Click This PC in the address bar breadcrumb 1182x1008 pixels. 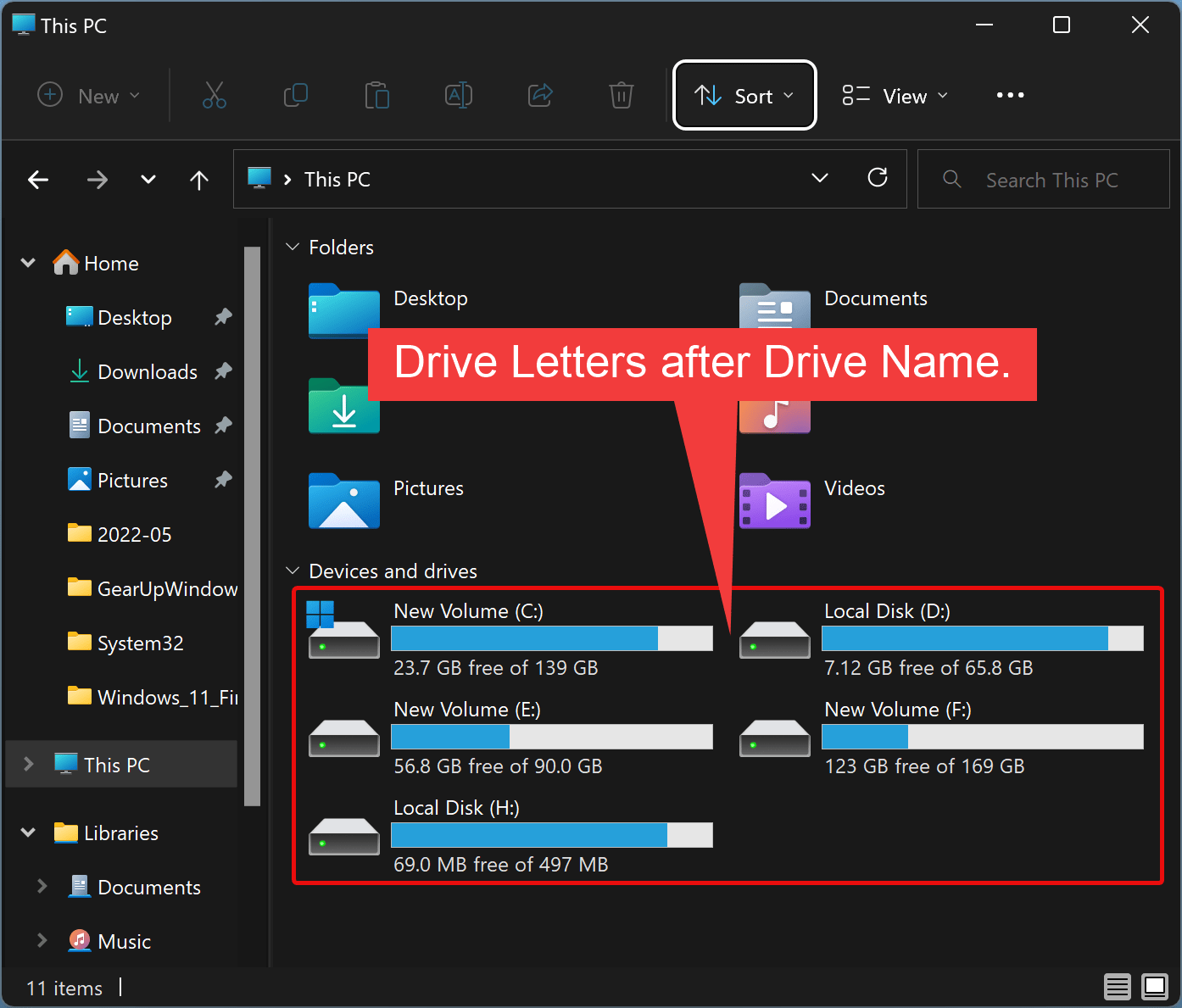click(x=337, y=179)
